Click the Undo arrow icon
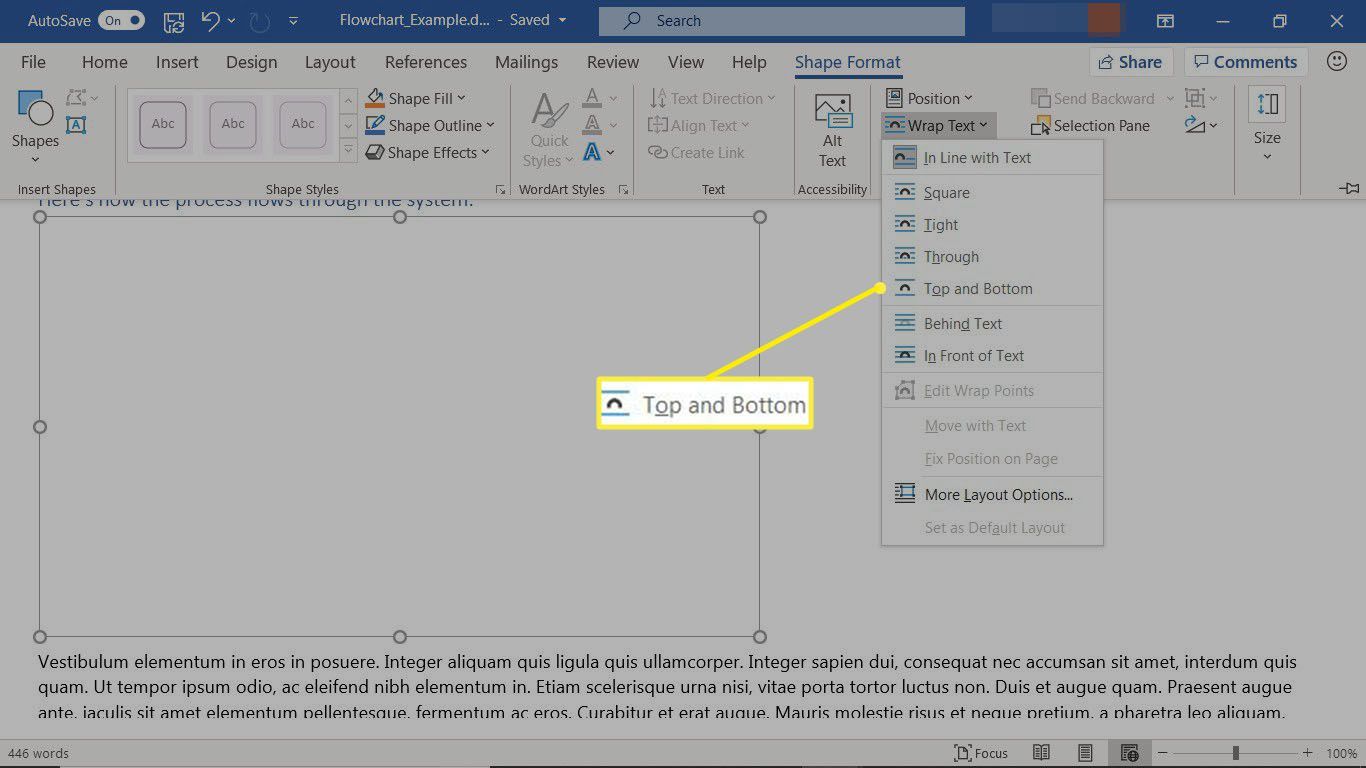 point(209,20)
